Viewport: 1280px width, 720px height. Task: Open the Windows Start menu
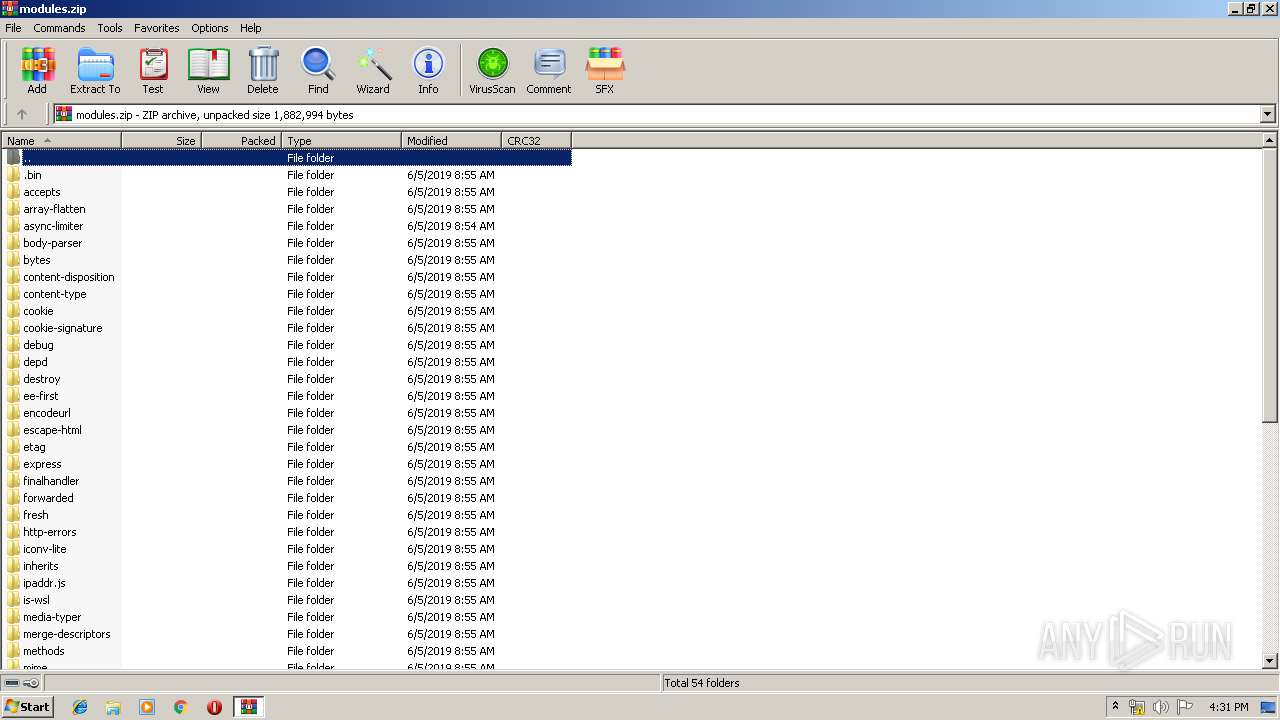27,706
